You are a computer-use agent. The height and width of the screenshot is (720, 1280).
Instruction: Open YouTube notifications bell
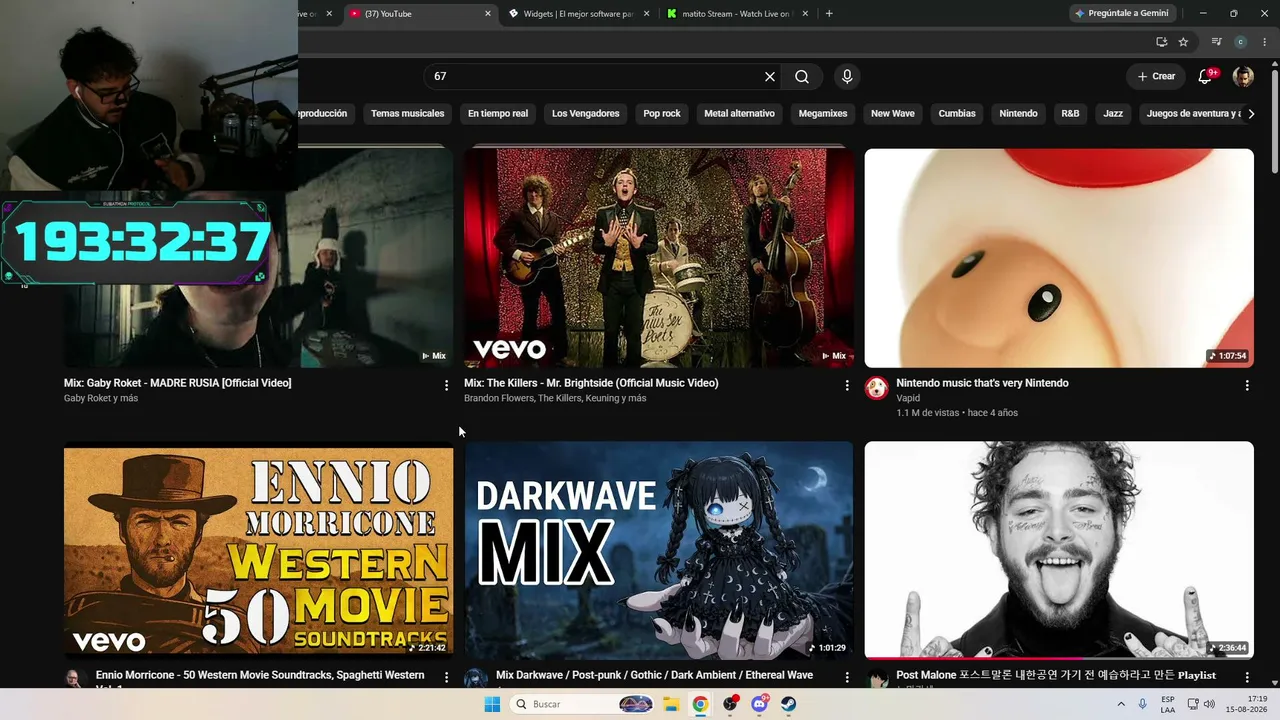(1206, 76)
